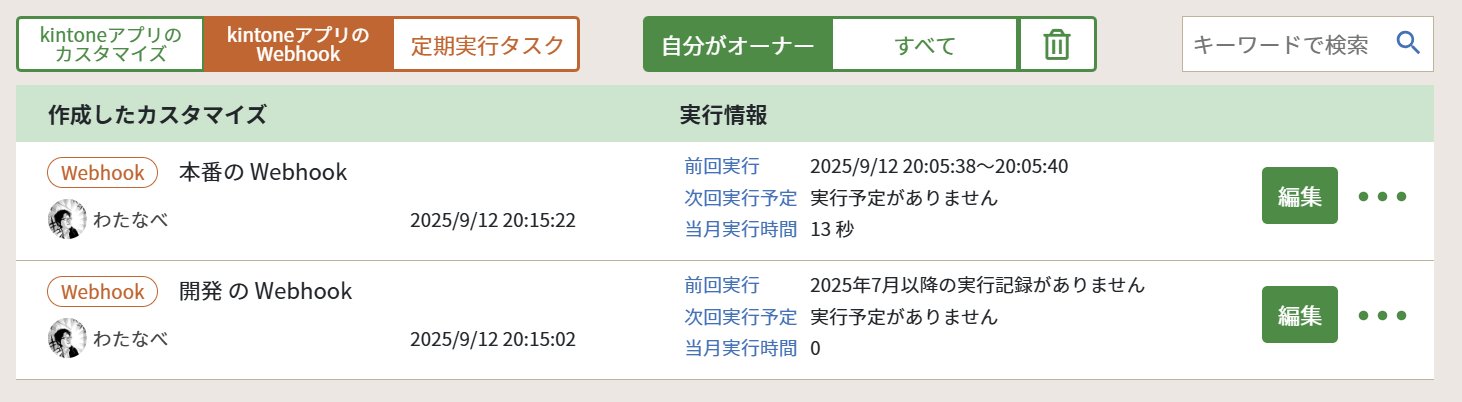Click 当月実行時間 label for 開発の Webhook

741,348
